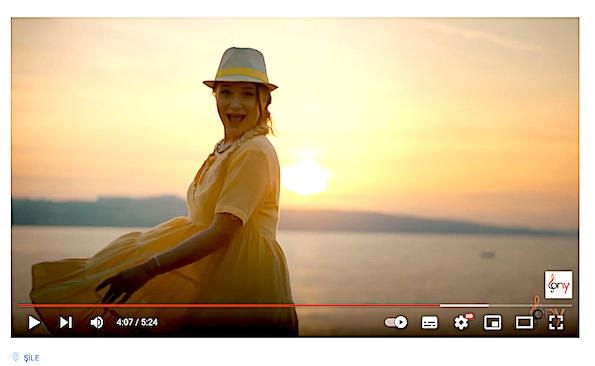Mute the video volume
595x366 pixels.
tap(97, 323)
